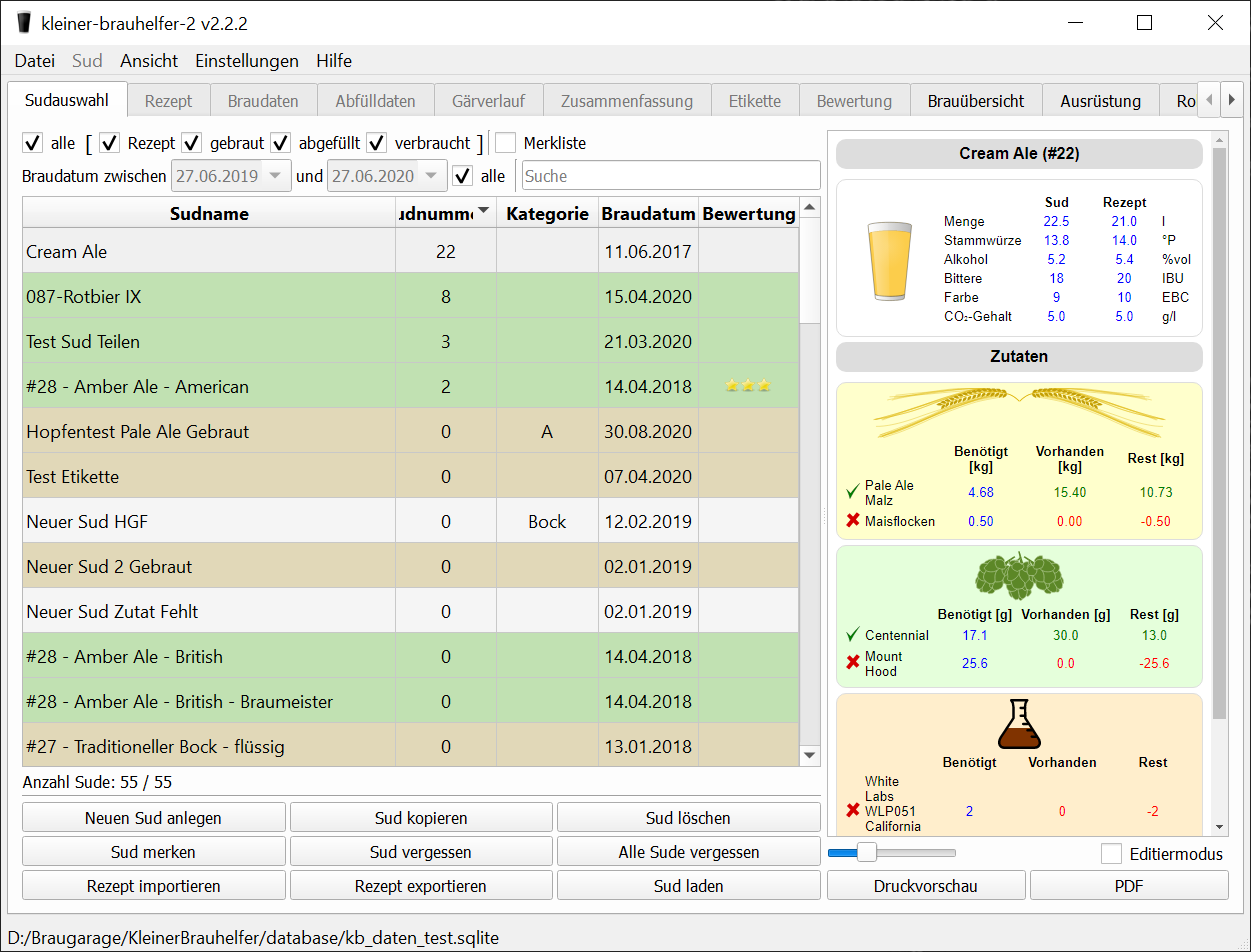Click the zoom slider below the preview
1251x952 pixels.
867,853
